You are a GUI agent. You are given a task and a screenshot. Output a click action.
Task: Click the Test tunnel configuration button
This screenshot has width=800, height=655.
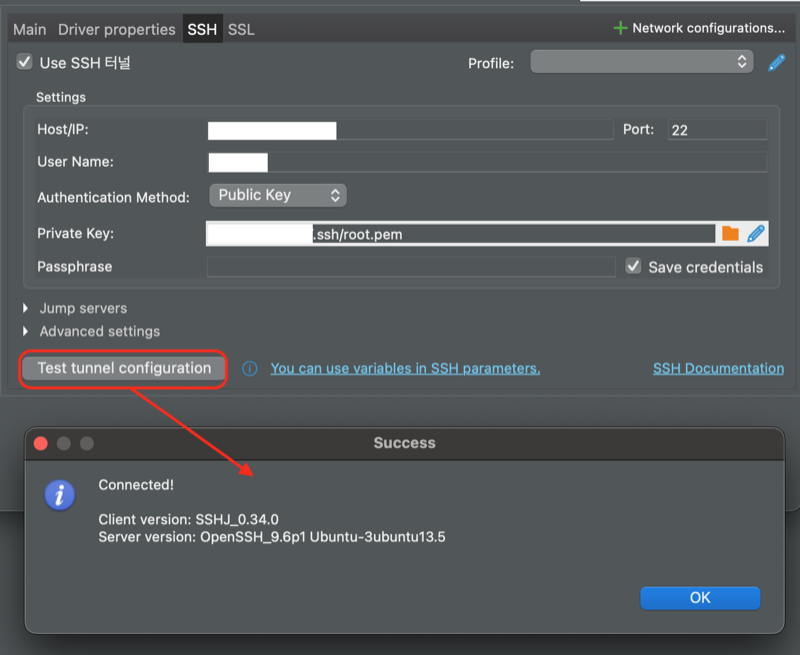(123, 368)
